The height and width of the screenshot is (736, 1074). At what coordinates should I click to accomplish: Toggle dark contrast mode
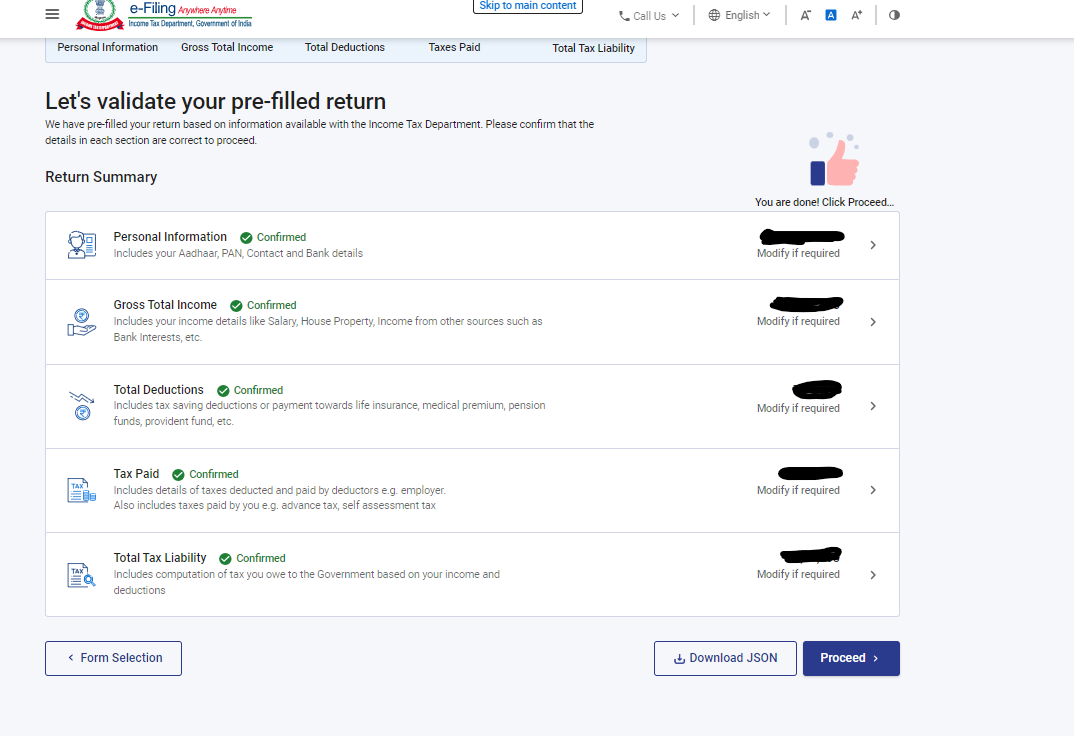coord(893,14)
